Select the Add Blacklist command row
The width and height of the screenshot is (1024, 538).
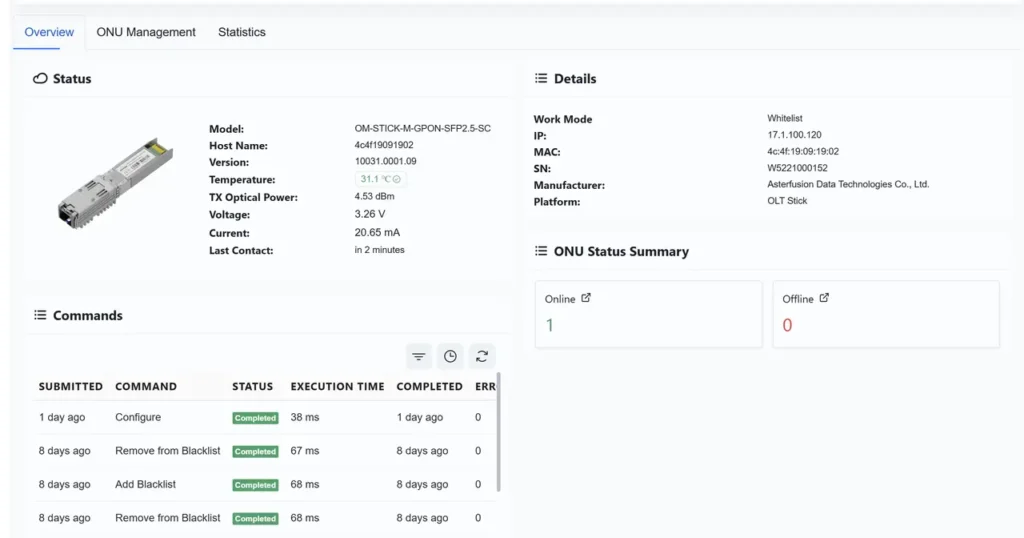pyautogui.click(x=145, y=484)
